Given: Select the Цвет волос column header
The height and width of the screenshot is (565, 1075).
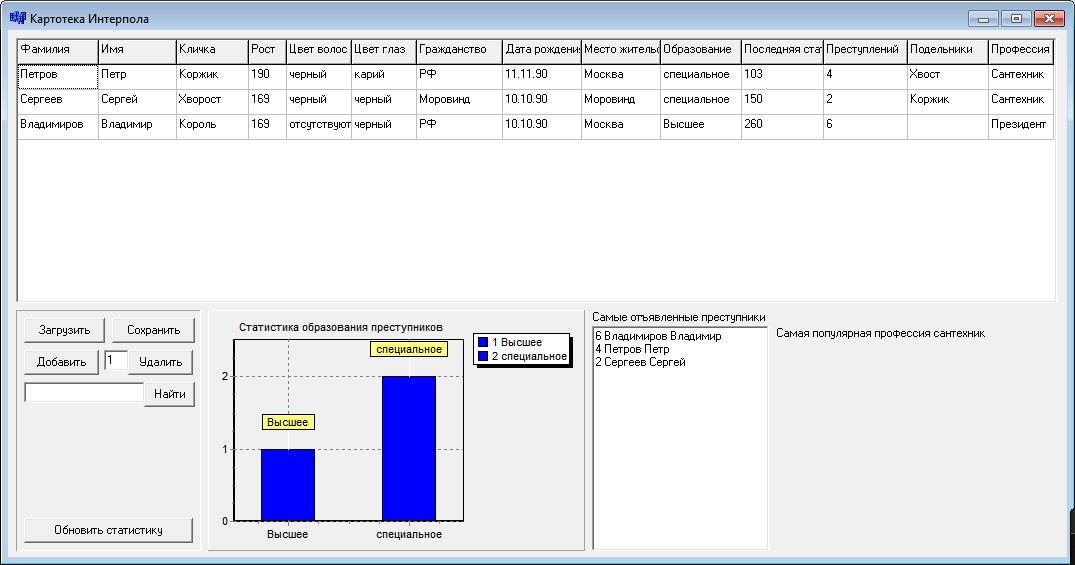Looking at the screenshot, I should coord(319,51).
